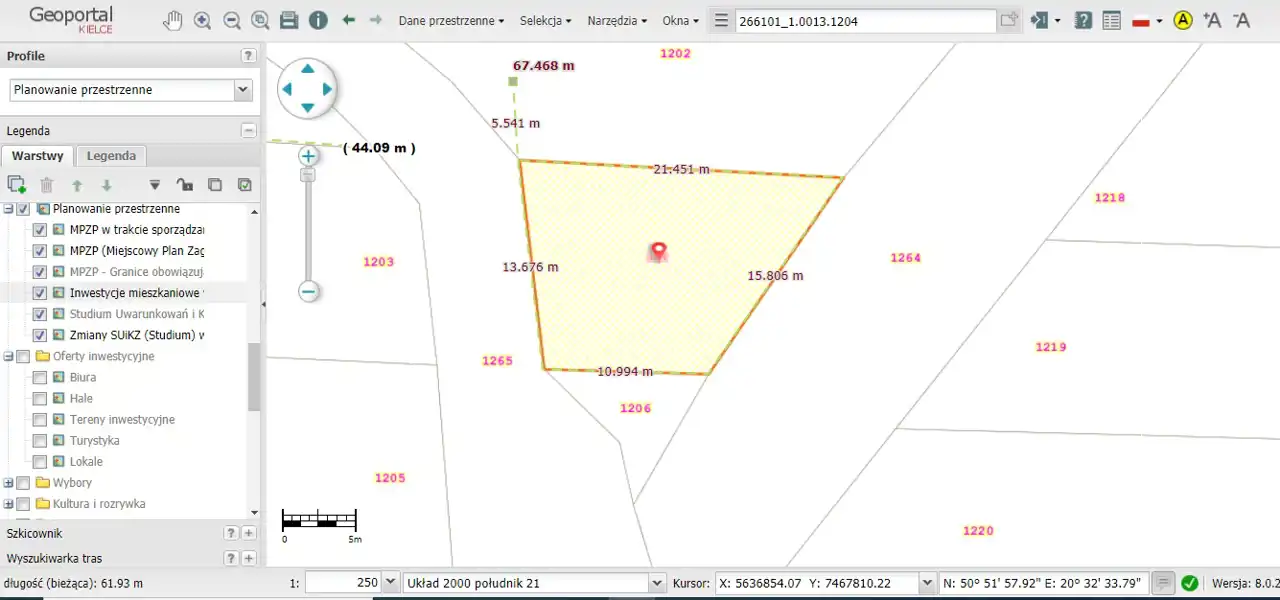Open the help question mark icon
Viewport: 1280px width, 600px height.
[x=1082, y=20]
